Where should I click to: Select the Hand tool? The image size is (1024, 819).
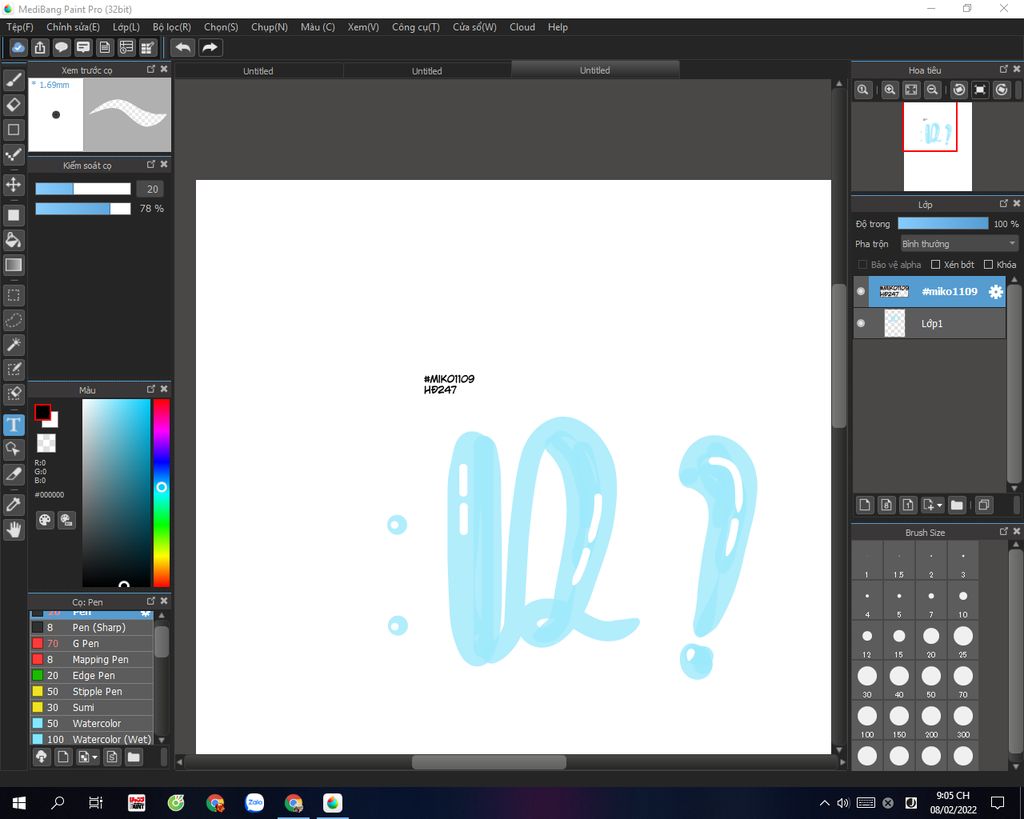(13, 530)
